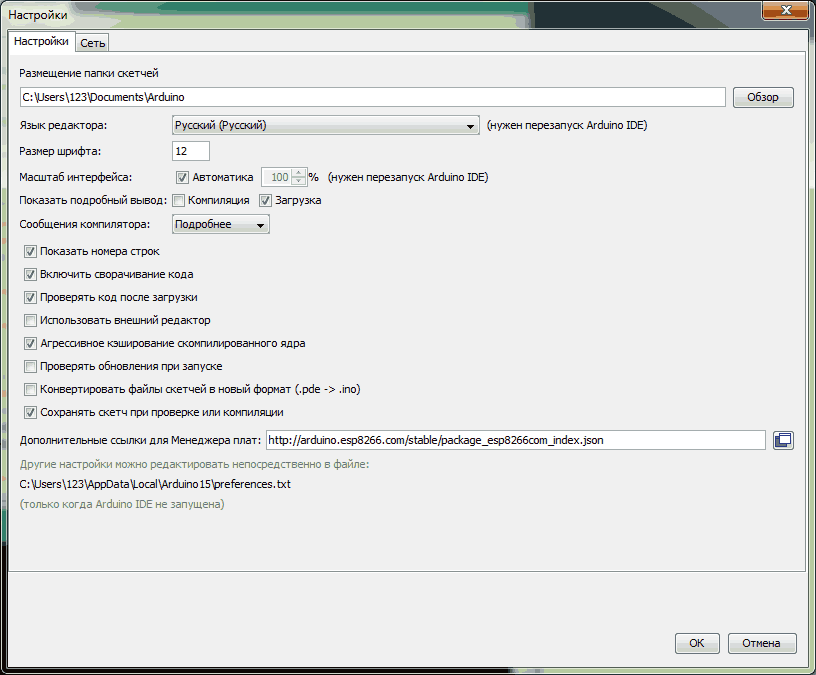Open the editor language dropdown Русский
Screen dimensions: 816x675
click(326, 125)
